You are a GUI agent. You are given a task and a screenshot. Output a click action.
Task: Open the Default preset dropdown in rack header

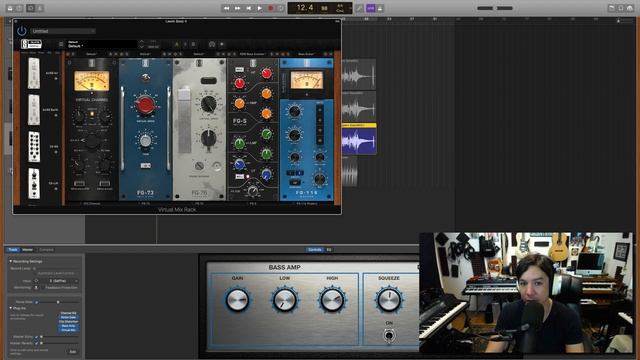(102, 44)
